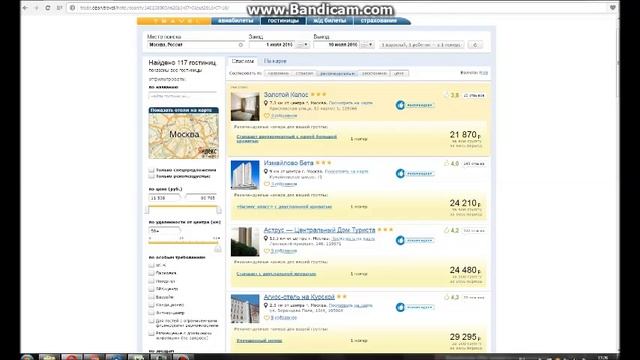640x360 pixels.
Task: Click favorites heart icon for Золотой Колос
Action: (x=267, y=116)
